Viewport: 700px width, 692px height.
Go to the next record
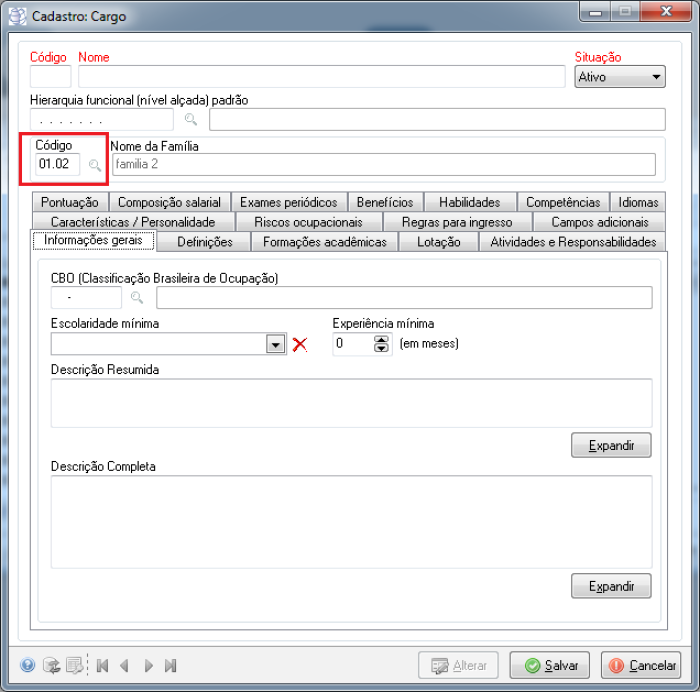coord(148,665)
